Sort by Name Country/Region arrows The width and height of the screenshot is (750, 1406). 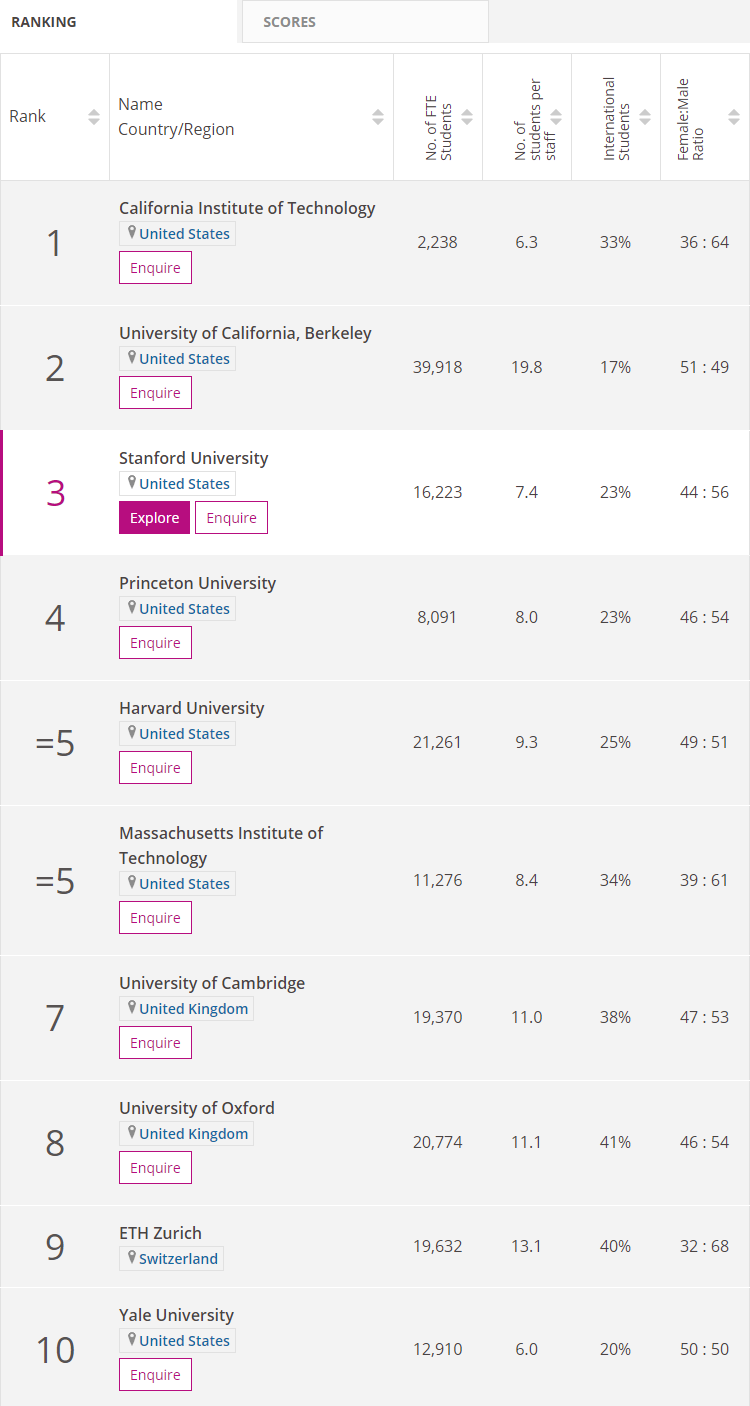(378, 117)
